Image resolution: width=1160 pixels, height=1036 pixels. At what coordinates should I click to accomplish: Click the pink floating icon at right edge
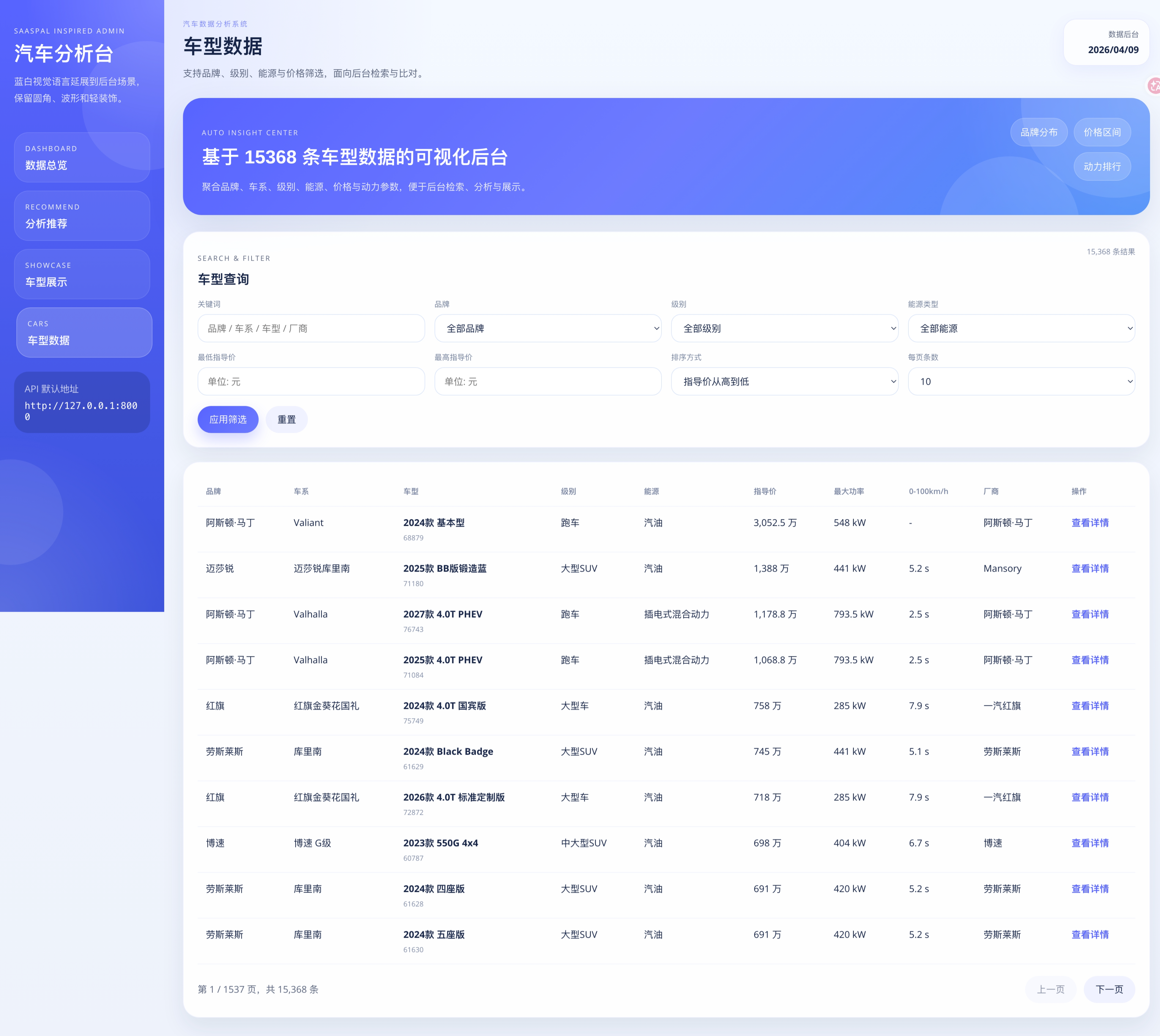(1154, 86)
